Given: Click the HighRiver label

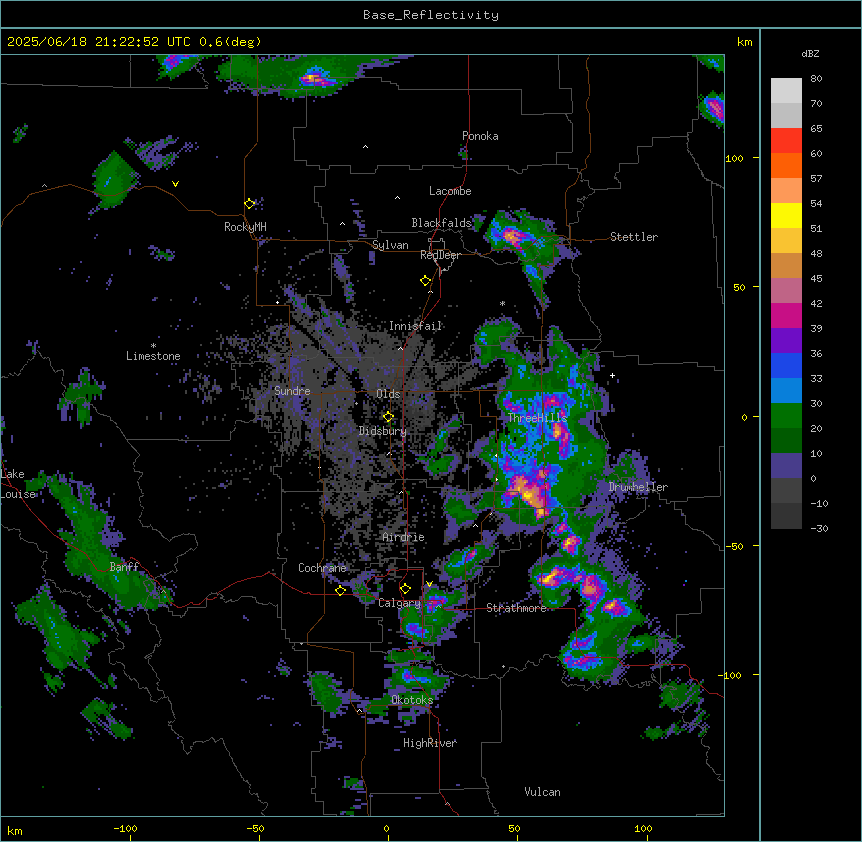Looking at the screenshot, I should 430,743.
